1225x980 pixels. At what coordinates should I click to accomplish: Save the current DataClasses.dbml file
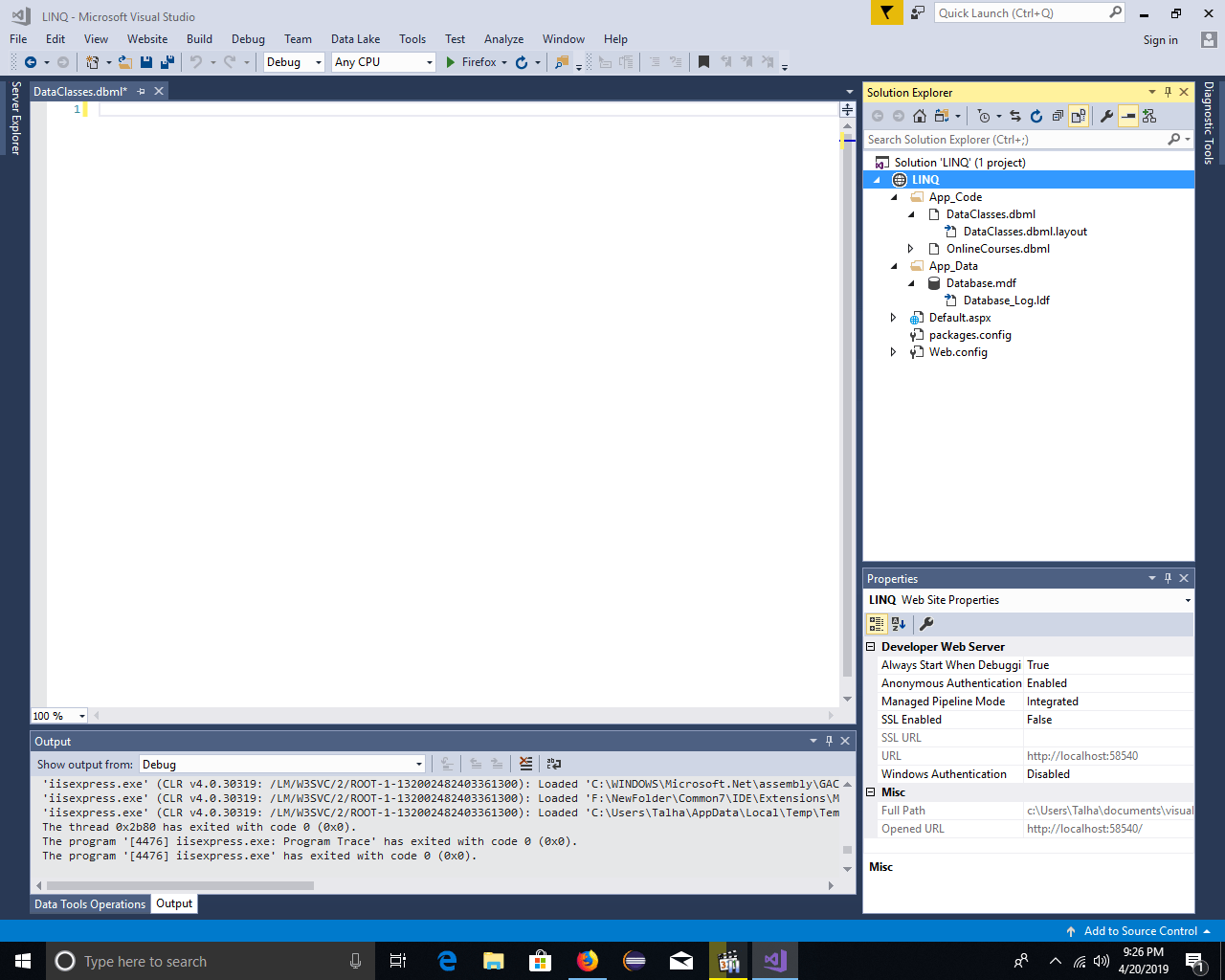tap(146, 62)
